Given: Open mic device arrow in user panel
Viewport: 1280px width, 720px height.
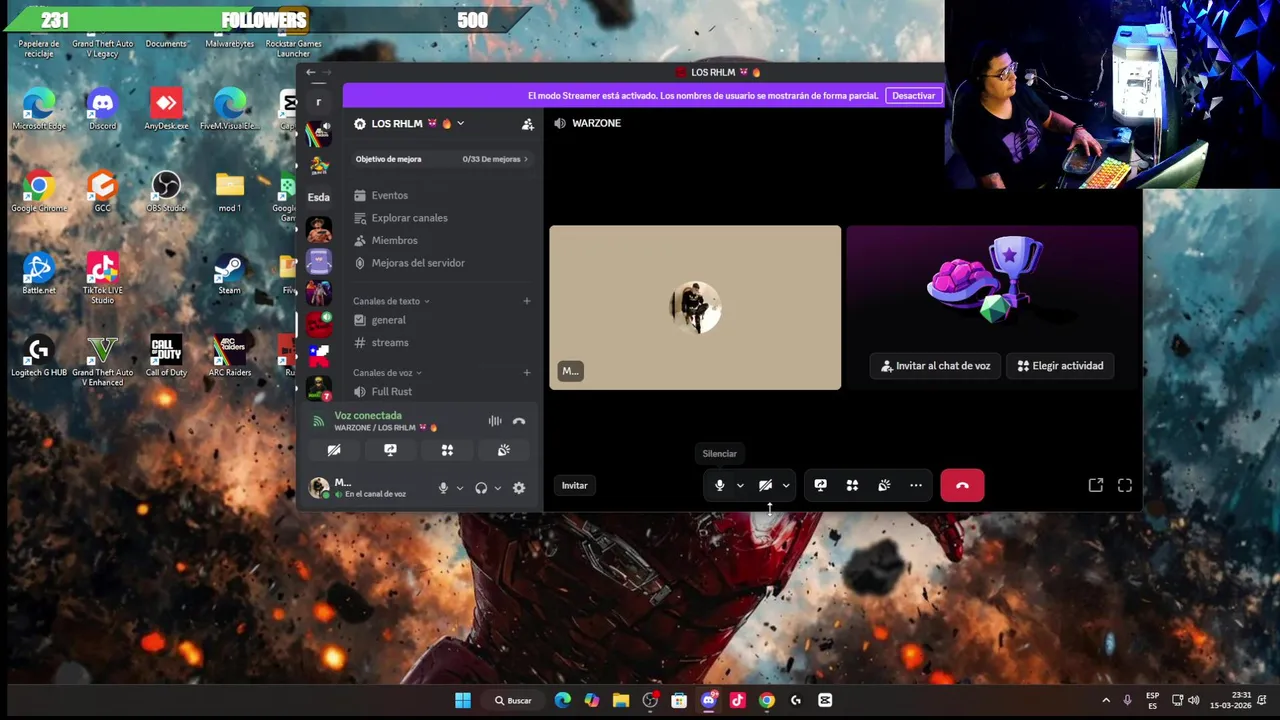Looking at the screenshot, I should click(x=460, y=488).
